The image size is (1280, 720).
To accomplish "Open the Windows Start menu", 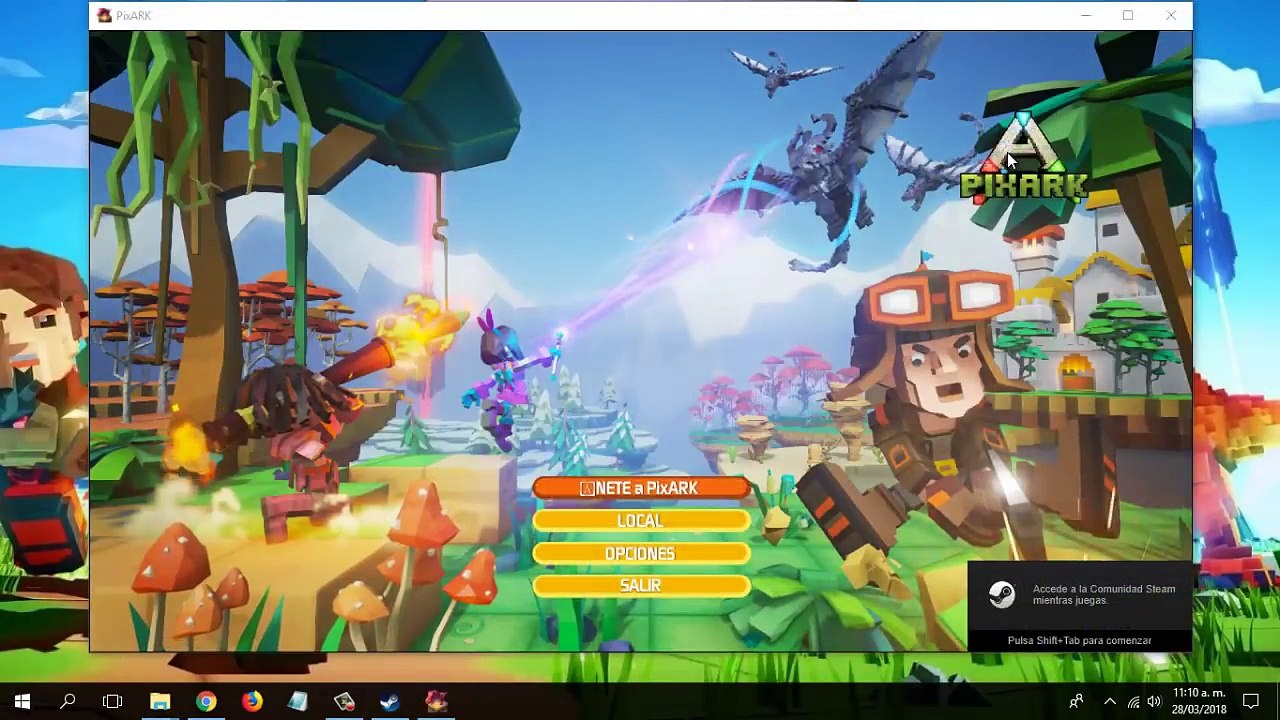I will pyautogui.click(x=22, y=701).
